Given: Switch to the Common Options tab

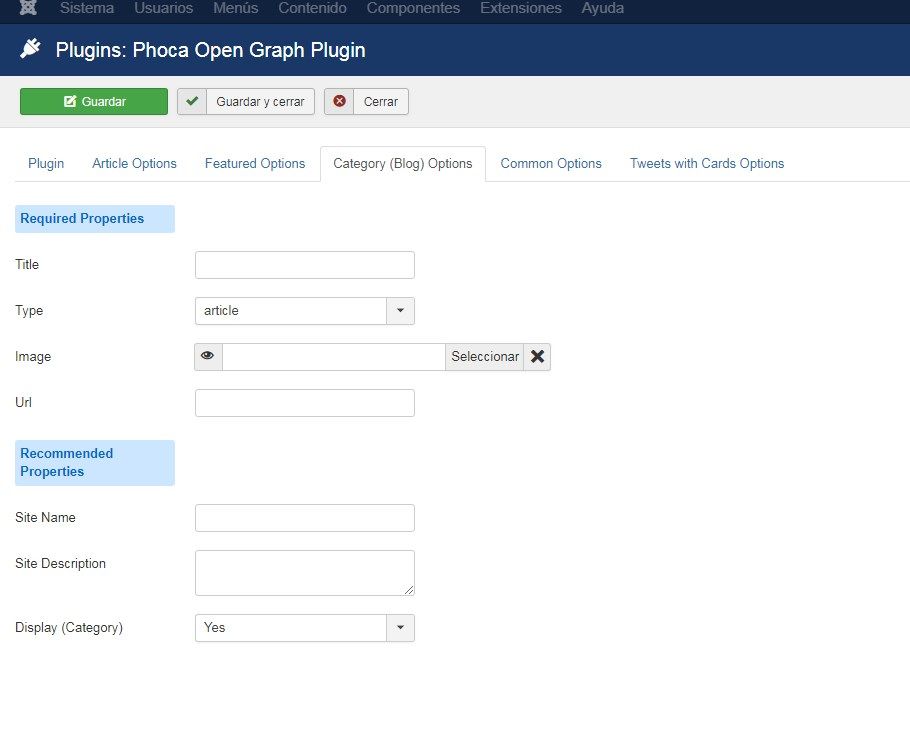Looking at the screenshot, I should [551, 164].
